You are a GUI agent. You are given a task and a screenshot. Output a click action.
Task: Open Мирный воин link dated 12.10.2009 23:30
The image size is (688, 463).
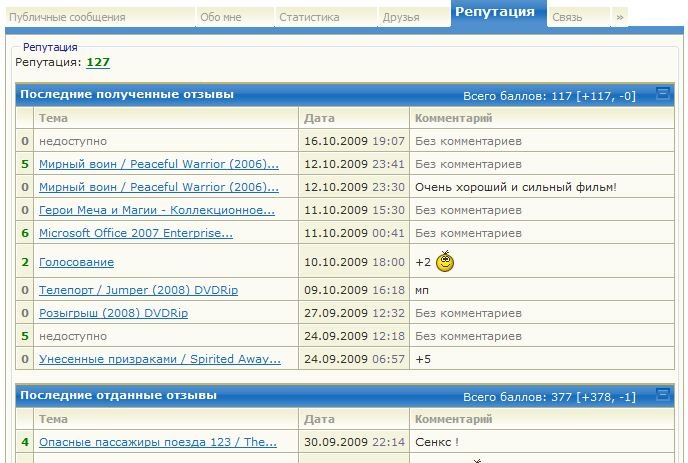tap(159, 187)
